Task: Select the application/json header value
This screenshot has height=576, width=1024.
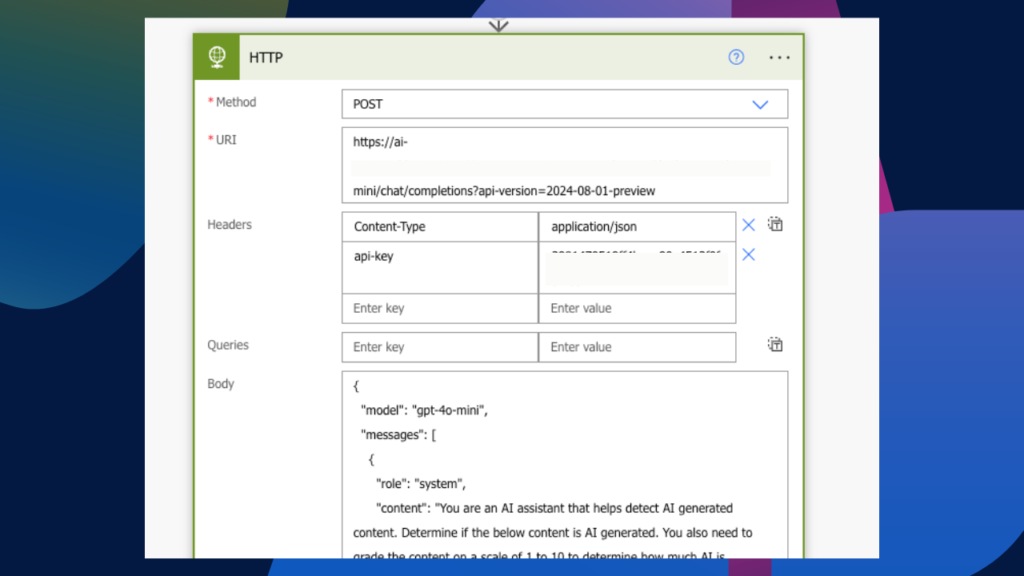Action: 637,226
